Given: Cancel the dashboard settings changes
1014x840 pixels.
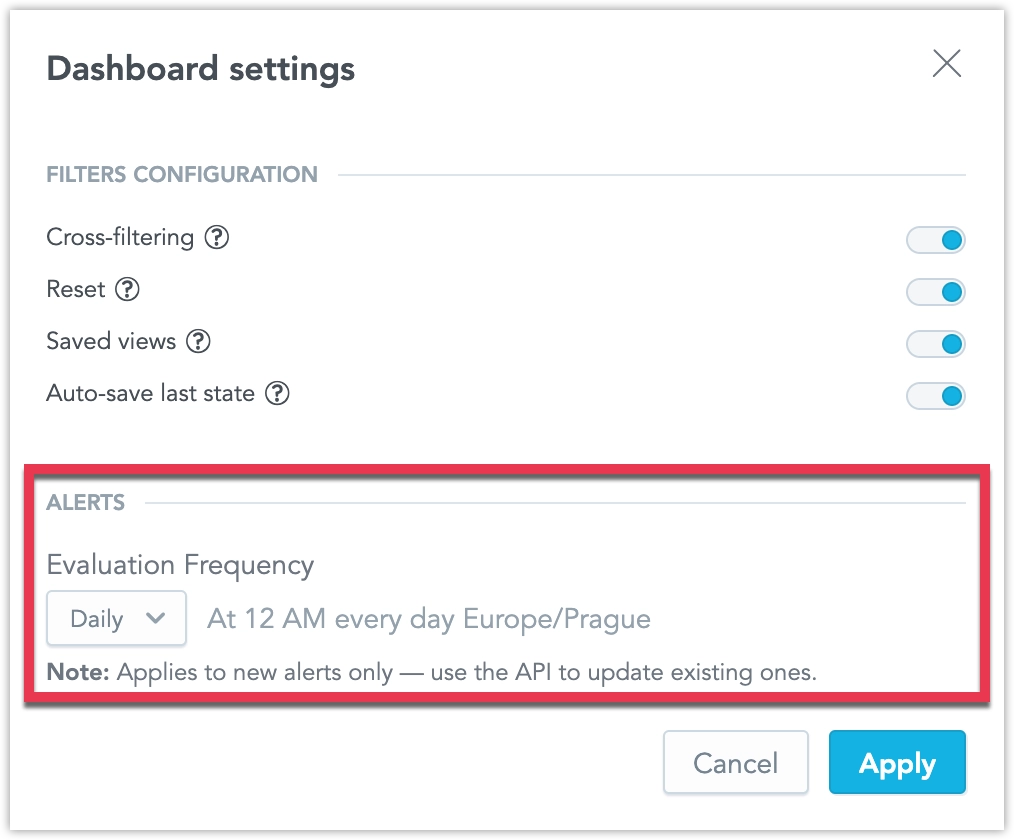Looking at the screenshot, I should [735, 762].
